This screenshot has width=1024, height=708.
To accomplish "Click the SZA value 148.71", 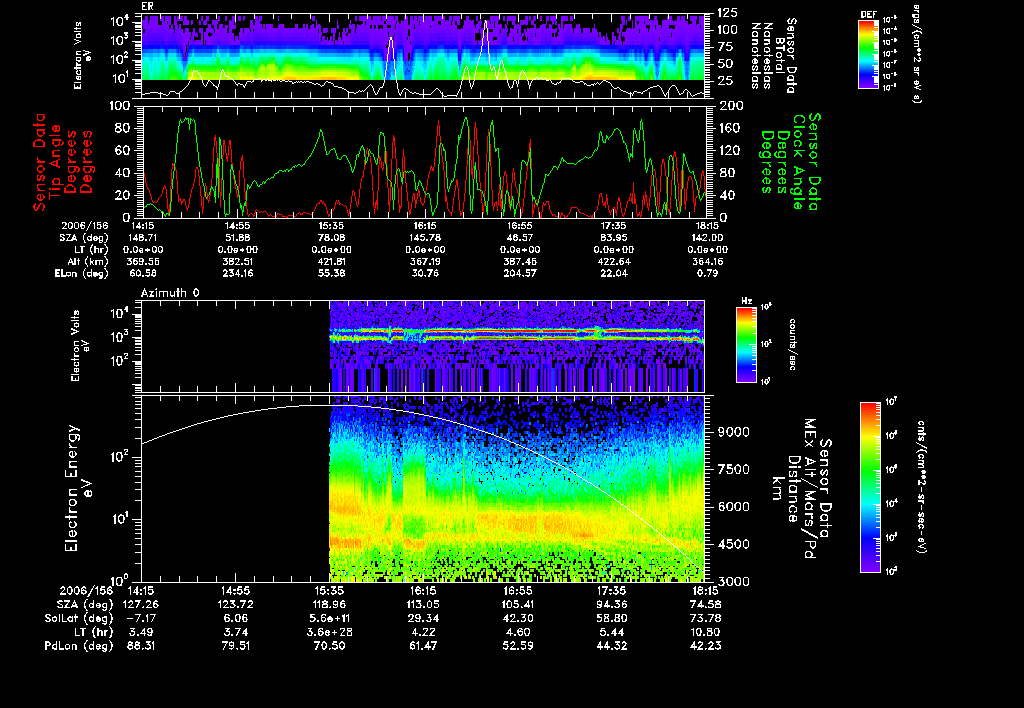I will pos(143,238).
